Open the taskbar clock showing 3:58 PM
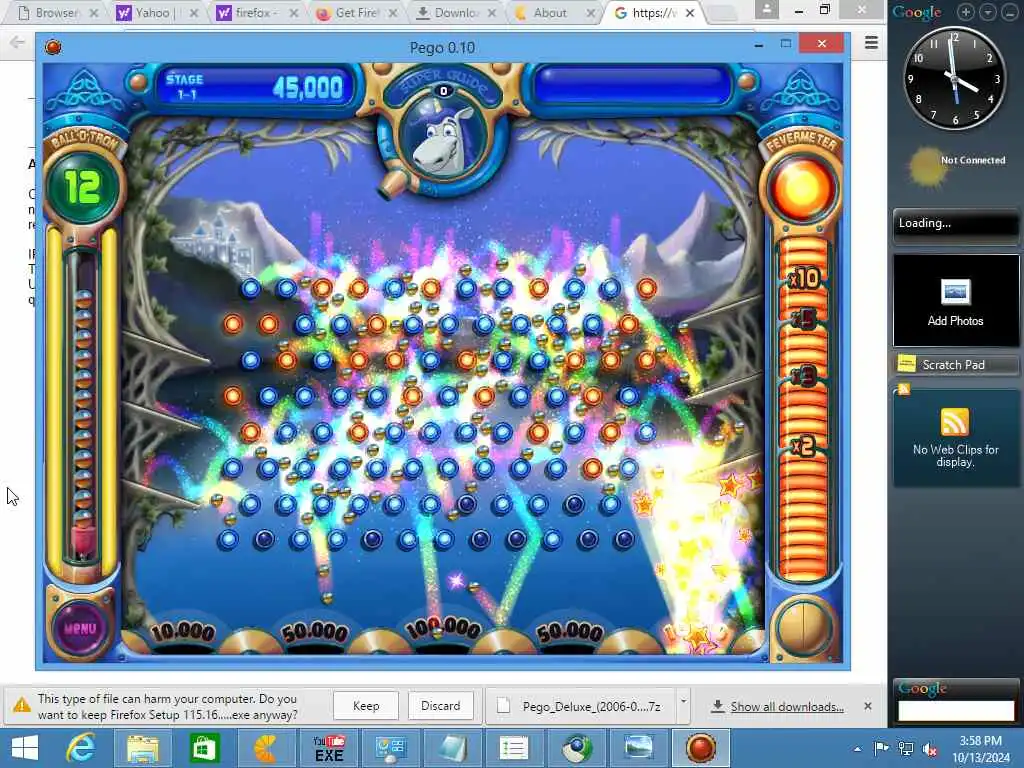 click(980, 748)
